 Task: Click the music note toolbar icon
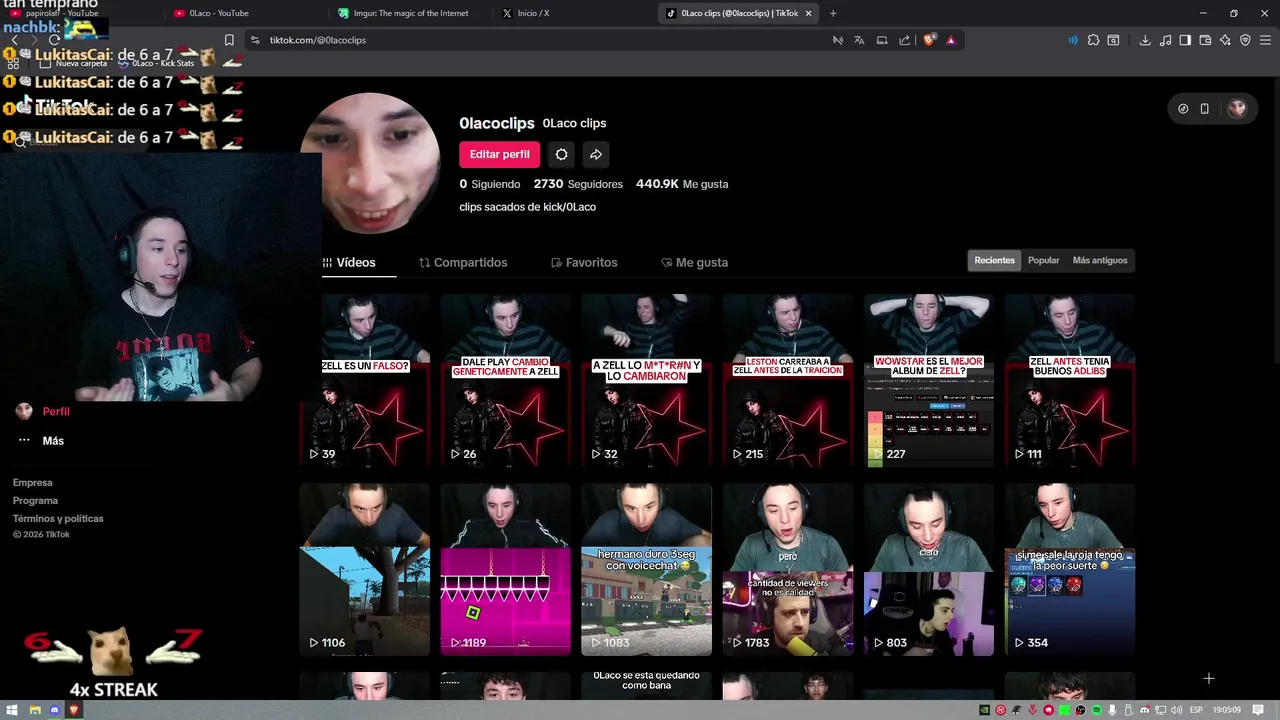(1165, 40)
